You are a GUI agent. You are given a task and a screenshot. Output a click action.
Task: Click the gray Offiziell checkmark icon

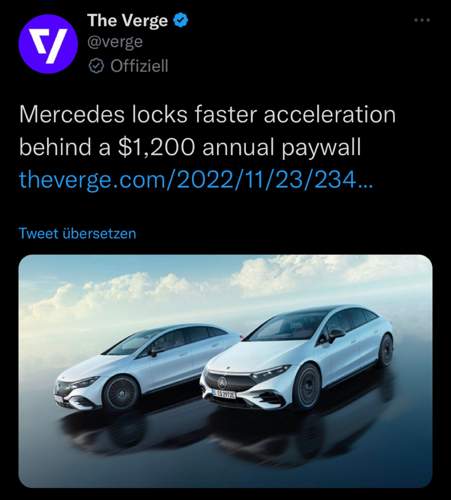pos(96,66)
